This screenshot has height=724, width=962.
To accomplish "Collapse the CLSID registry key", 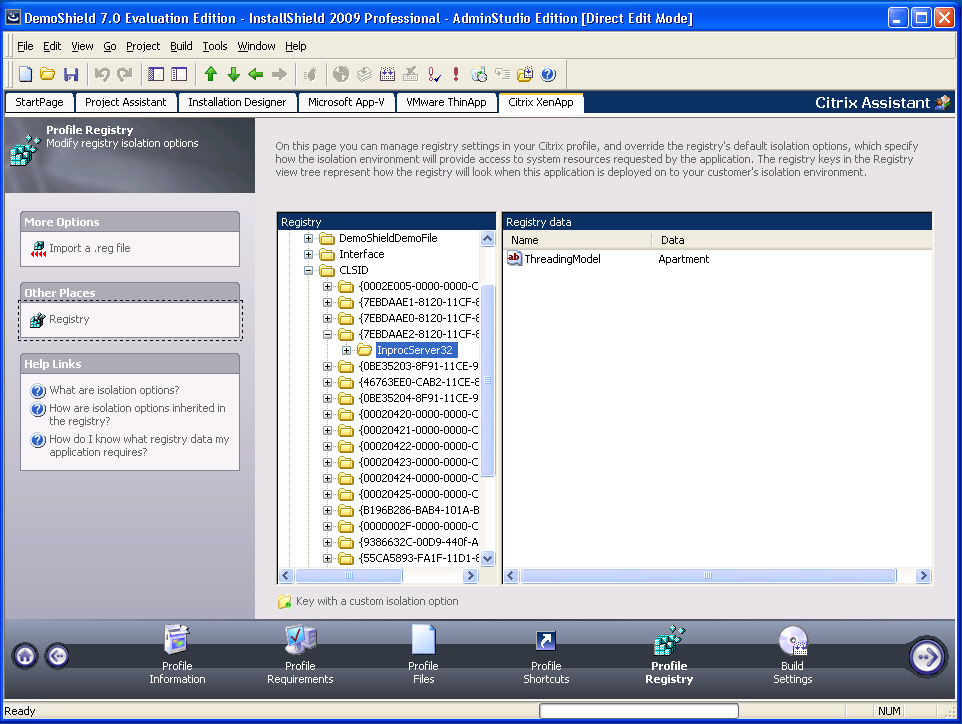I will point(310,270).
